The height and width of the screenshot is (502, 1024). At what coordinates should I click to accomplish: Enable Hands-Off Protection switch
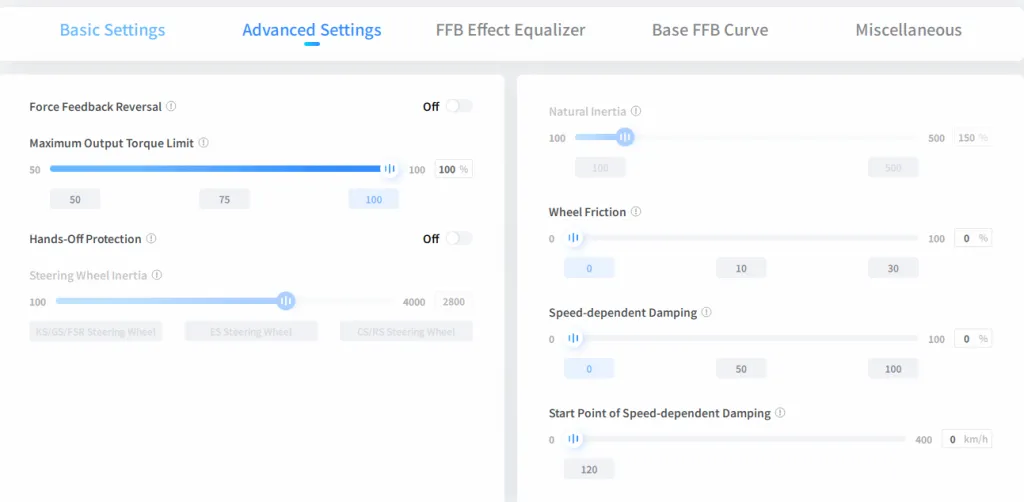[458, 239]
